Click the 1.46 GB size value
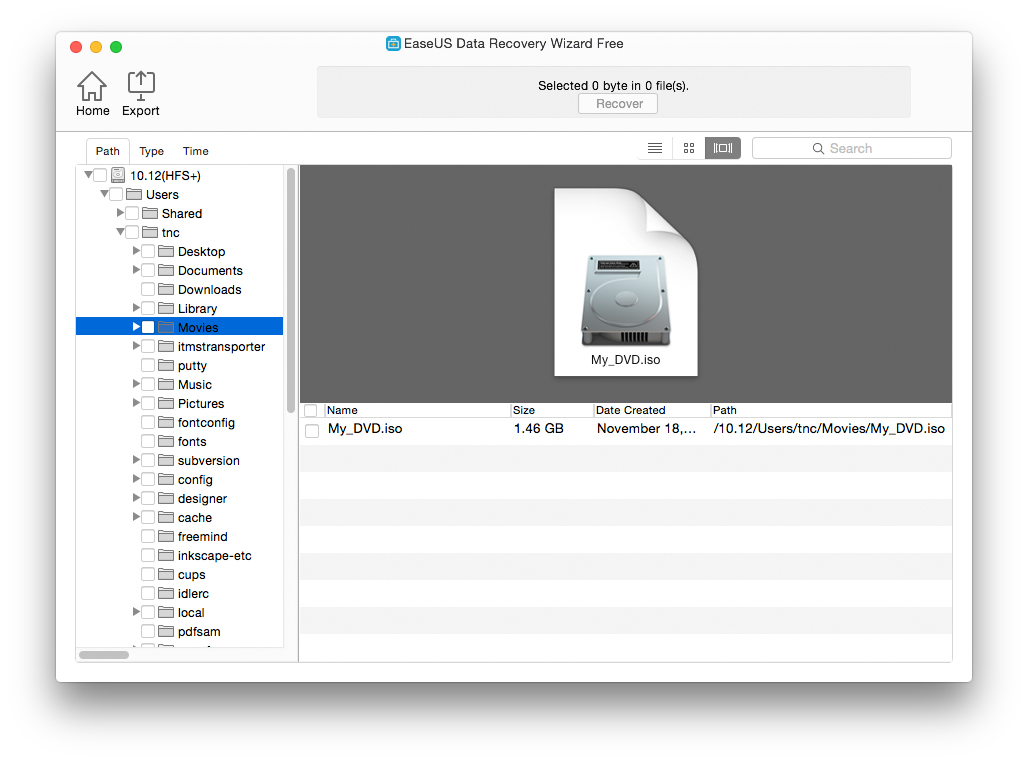Viewport: 1028px width, 762px height. click(x=538, y=429)
